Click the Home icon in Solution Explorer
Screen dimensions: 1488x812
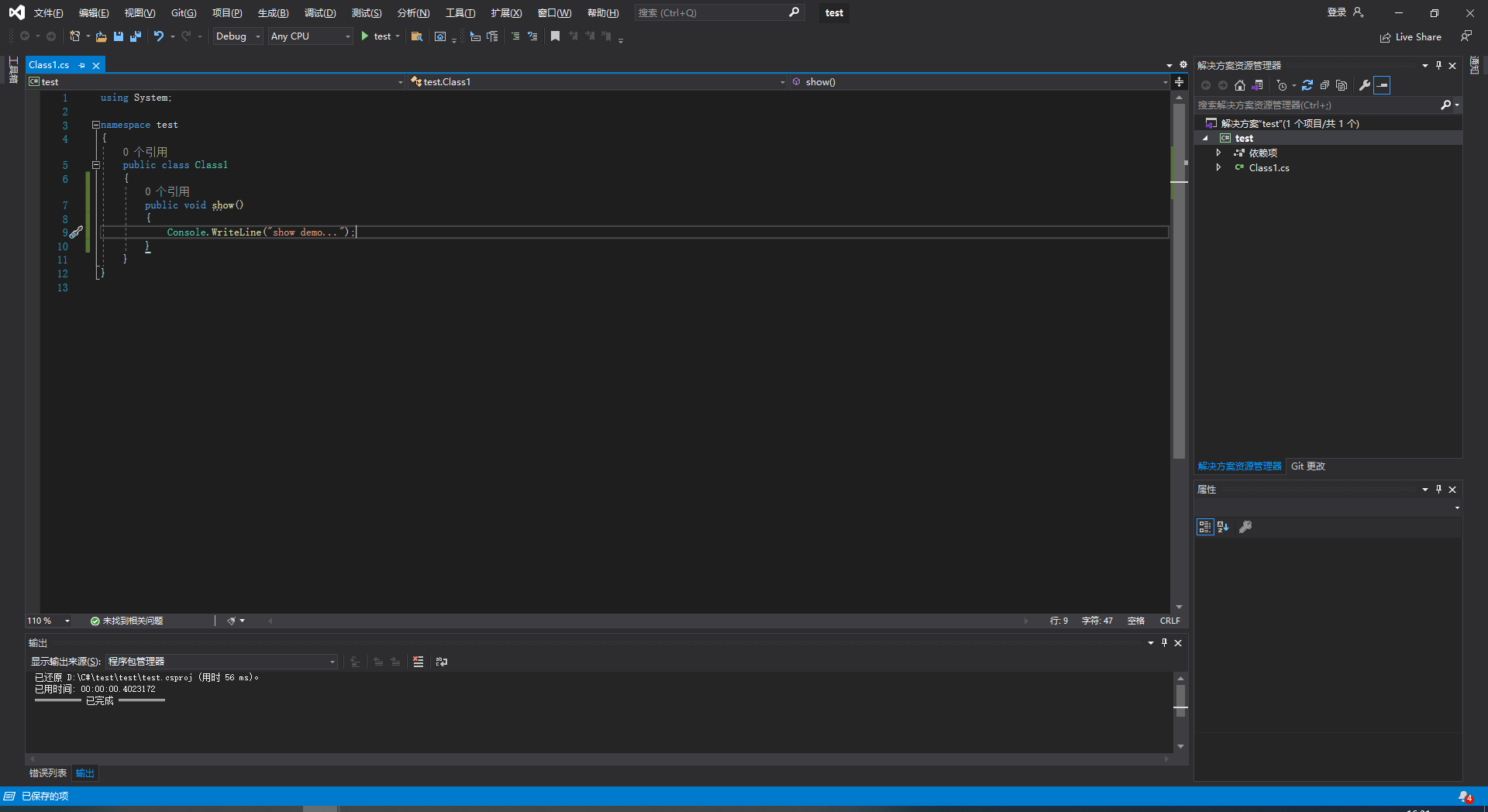pyautogui.click(x=1239, y=85)
